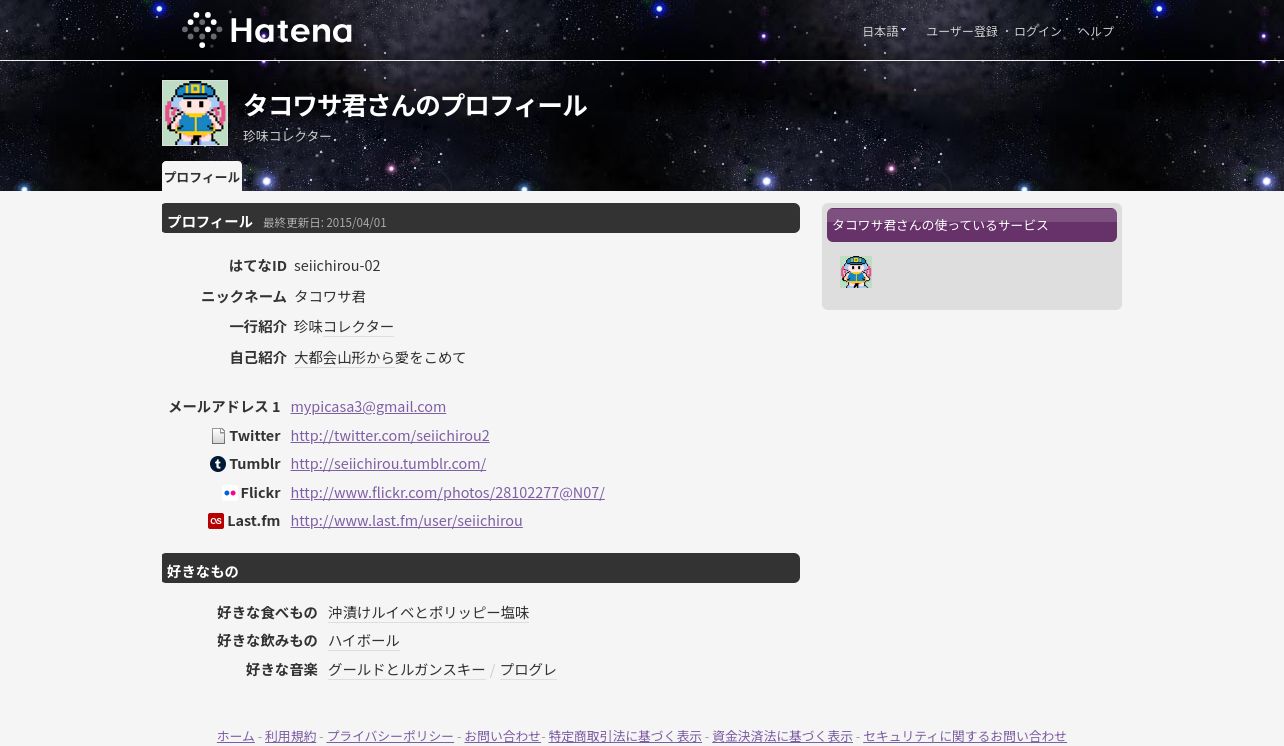Open プライバシーポリシー footer link
The width and height of the screenshot is (1284, 746).
(390, 736)
